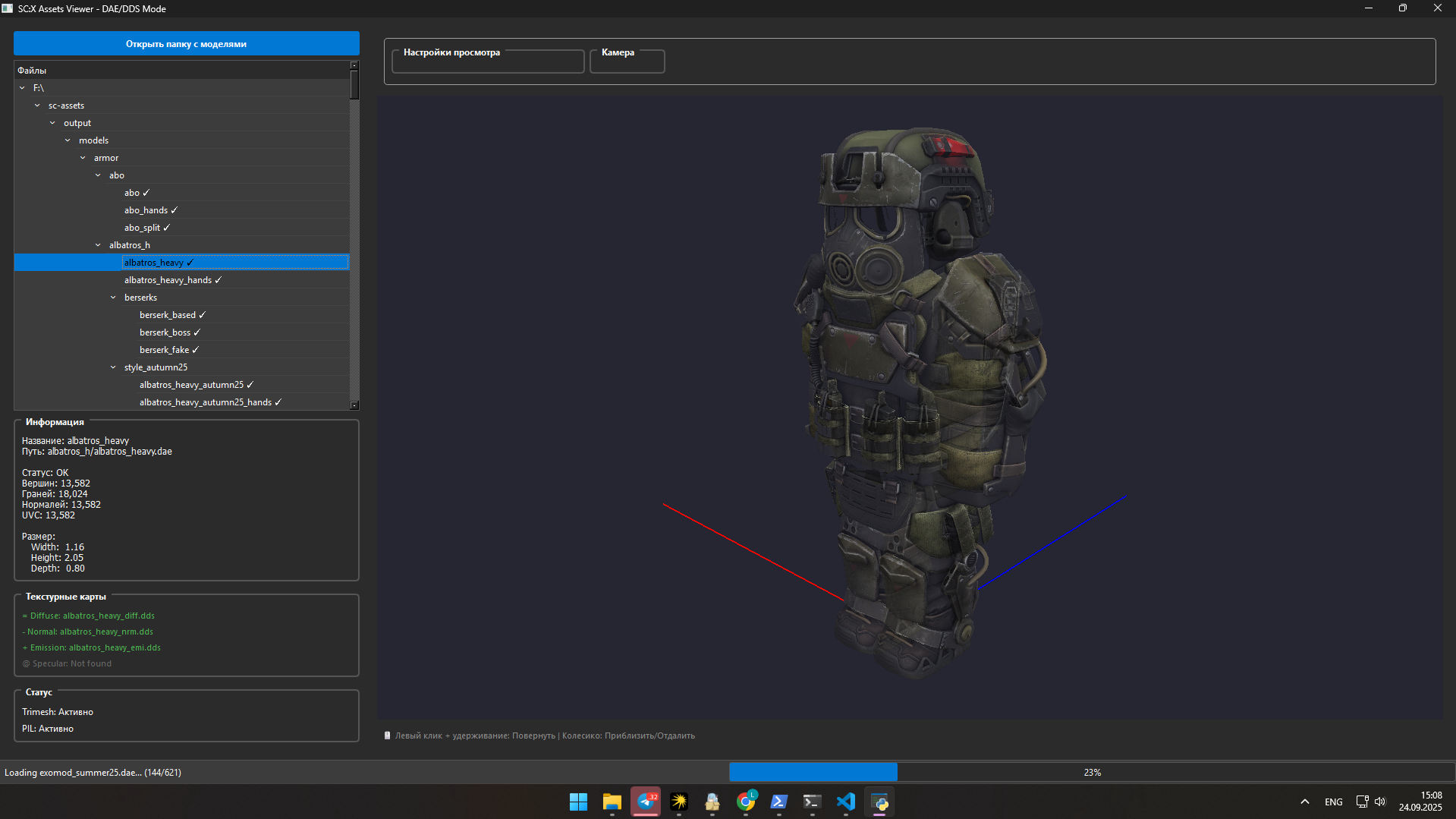The width and height of the screenshot is (1456, 819).
Task: Open PowerShell from the taskbar
Action: [779, 802]
